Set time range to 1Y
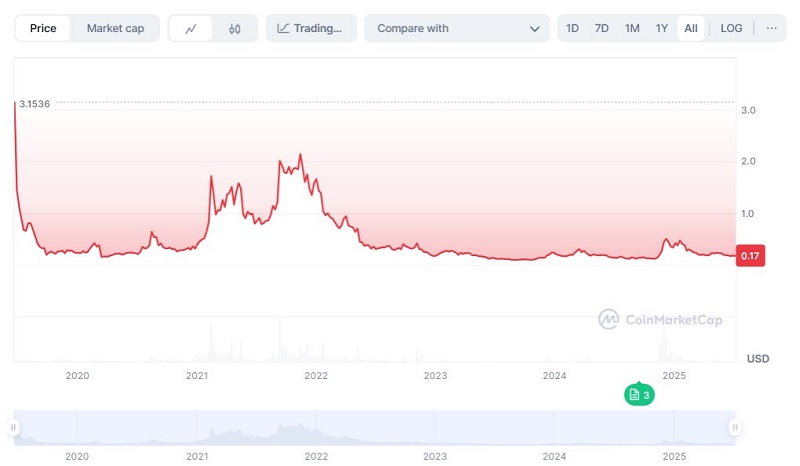The height and width of the screenshot is (466, 800). pyautogui.click(x=662, y=28)
